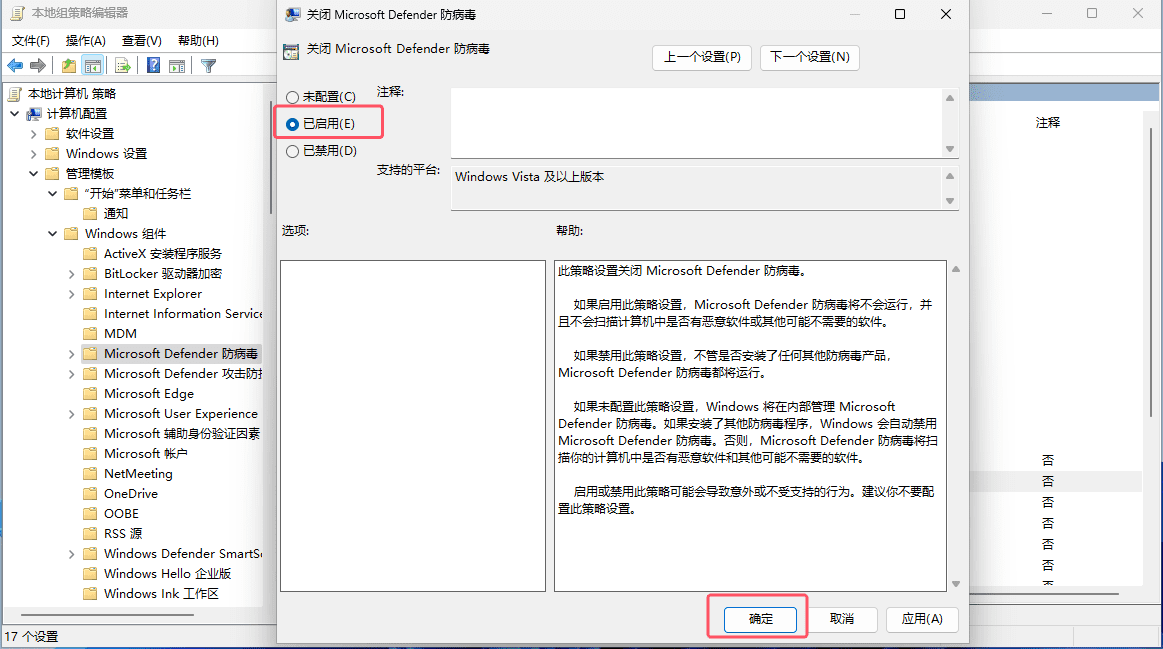Click the Filter funnel icon
This screenshot has width=1163, height=649.
point(208,66)
